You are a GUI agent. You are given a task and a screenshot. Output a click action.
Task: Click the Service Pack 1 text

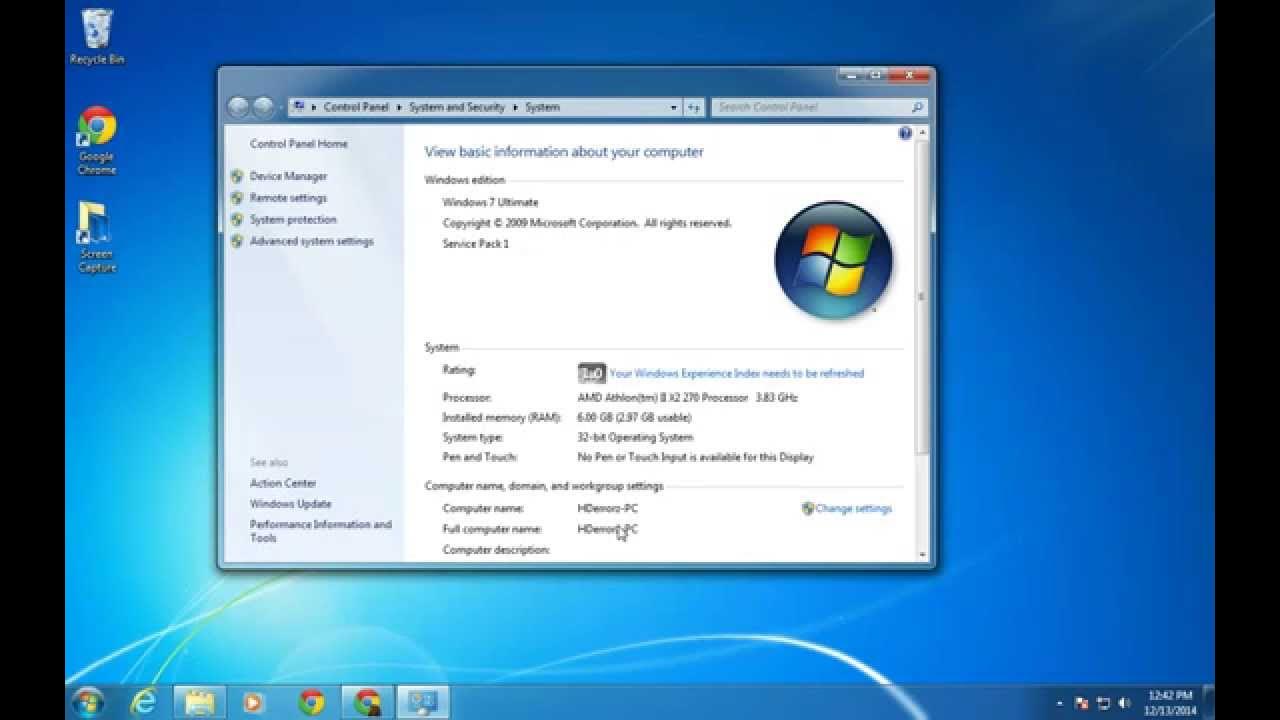tap(476, 244)
